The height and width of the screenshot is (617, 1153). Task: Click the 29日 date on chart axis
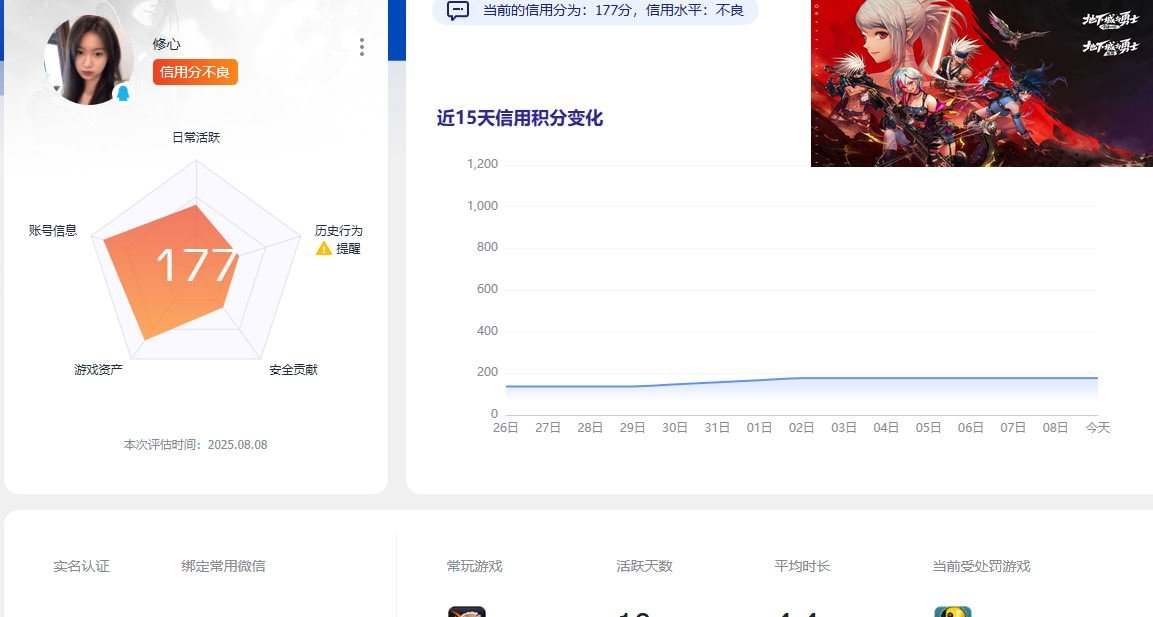tap(632, 427)
